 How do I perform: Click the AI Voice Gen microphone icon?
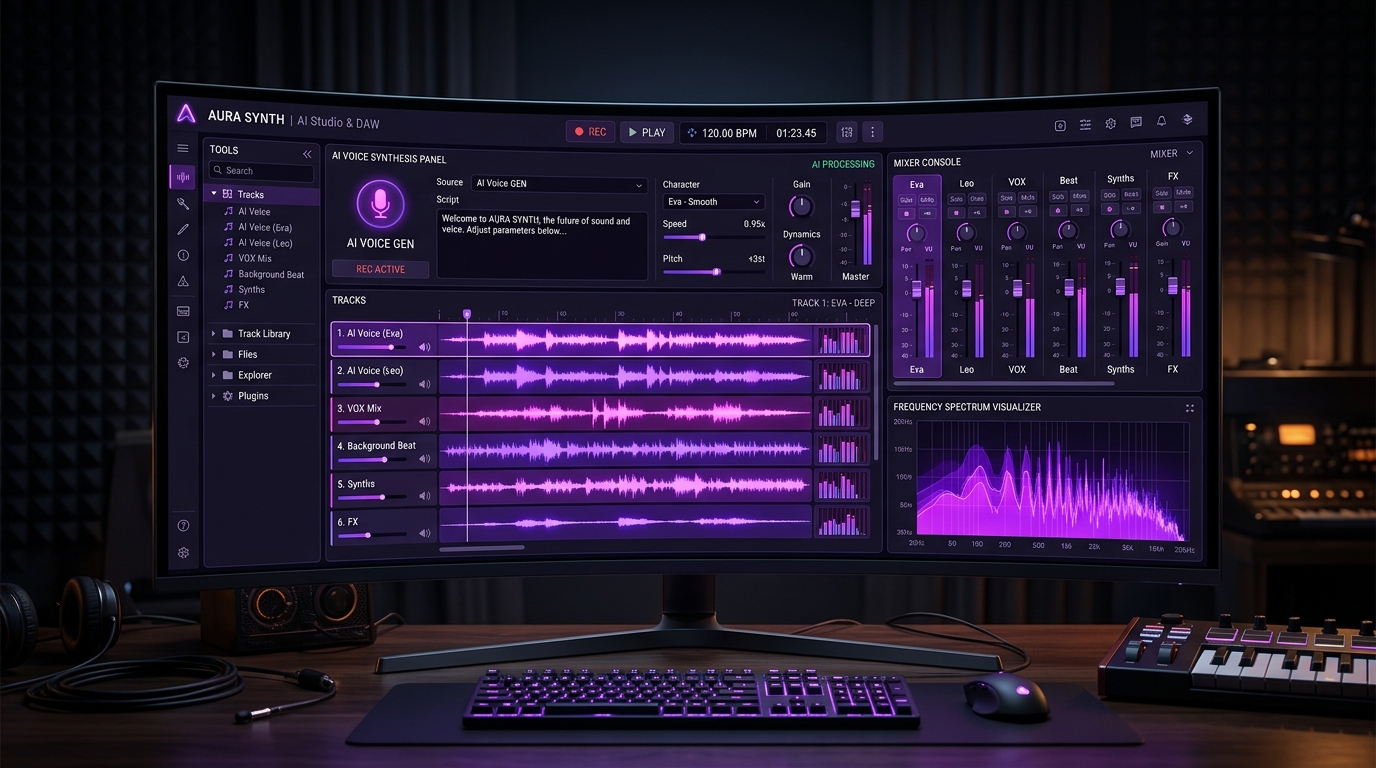click(x=380, y=203)
